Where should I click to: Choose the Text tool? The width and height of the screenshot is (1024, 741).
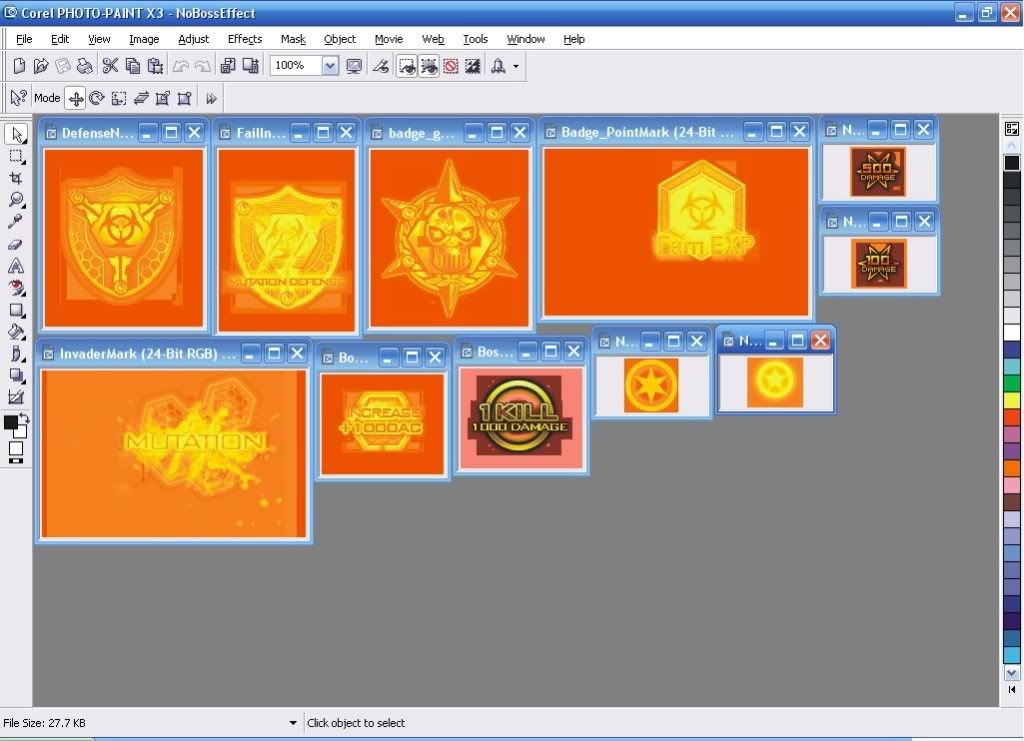coord(16,266)
